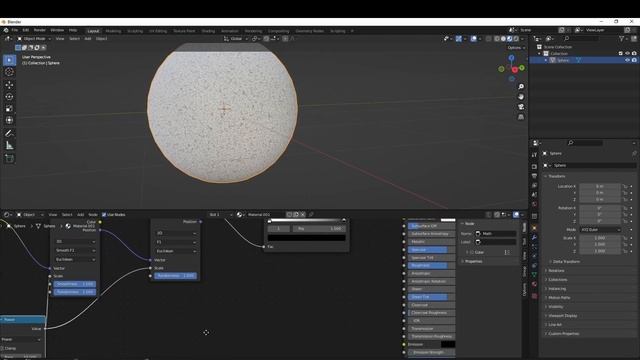The image size is (640, 360).
Task: Open the Render menu
Action: [x=40, y=31]
